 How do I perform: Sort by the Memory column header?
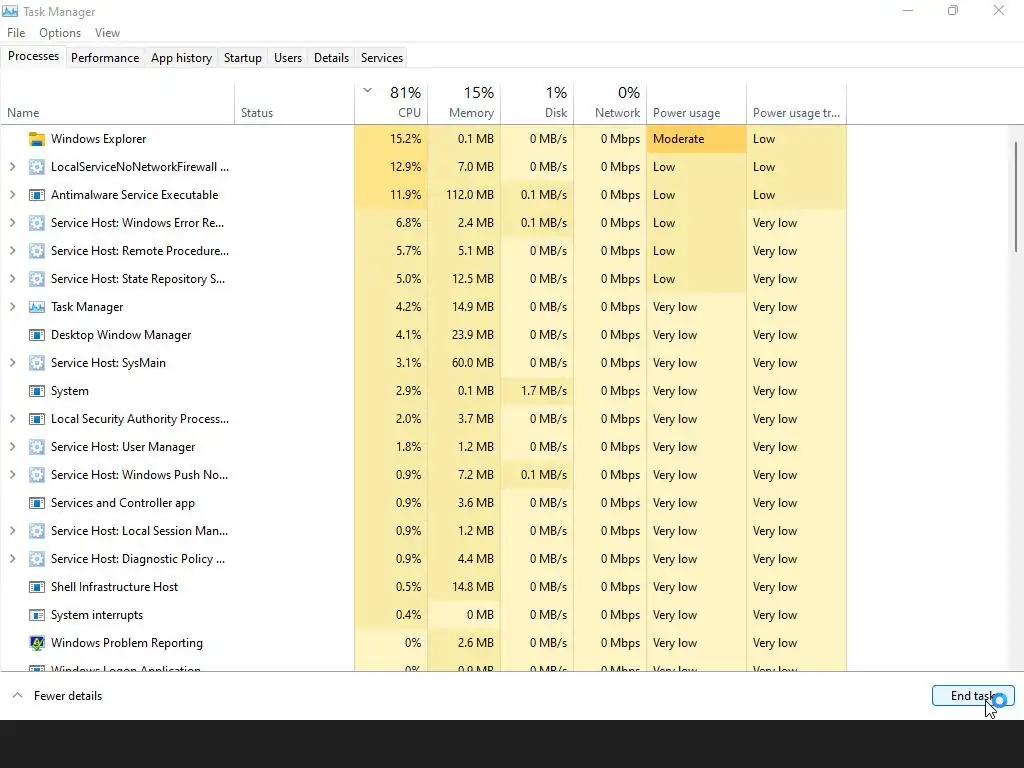point(464,104)
